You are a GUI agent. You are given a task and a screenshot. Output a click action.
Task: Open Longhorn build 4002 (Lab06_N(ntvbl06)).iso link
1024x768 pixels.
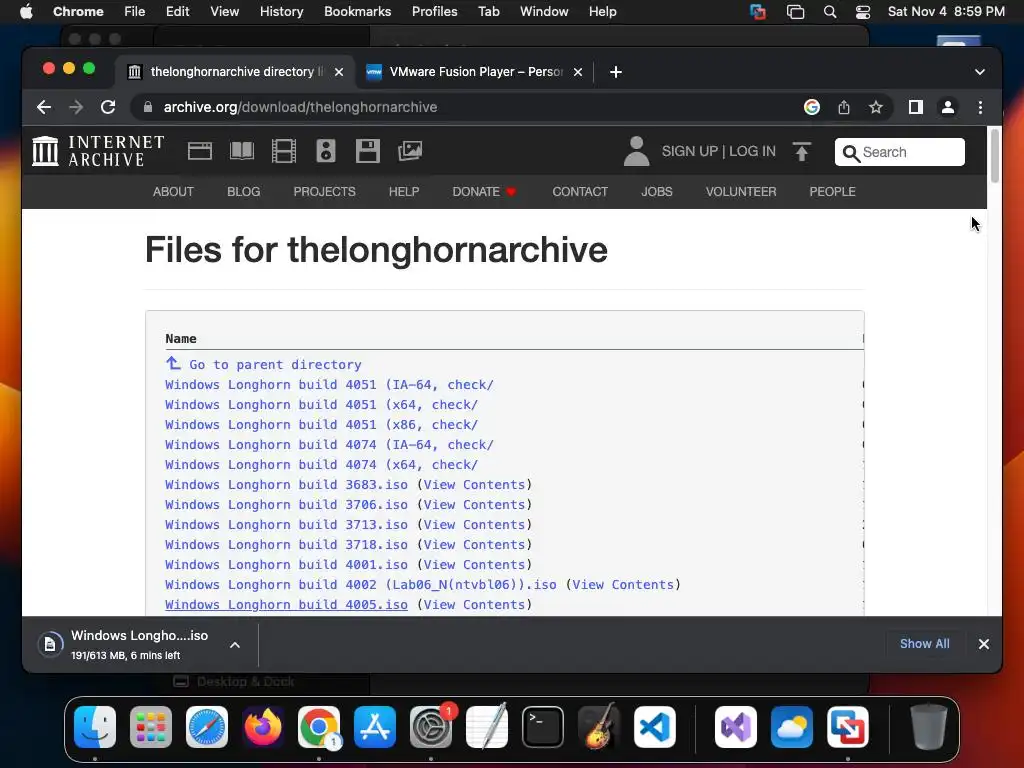[360, 585]
